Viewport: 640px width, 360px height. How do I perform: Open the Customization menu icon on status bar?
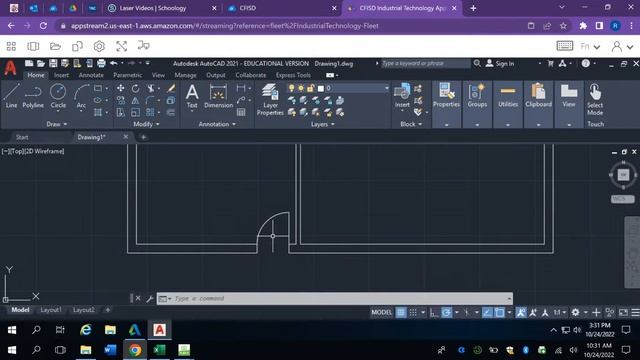[636, 313]
